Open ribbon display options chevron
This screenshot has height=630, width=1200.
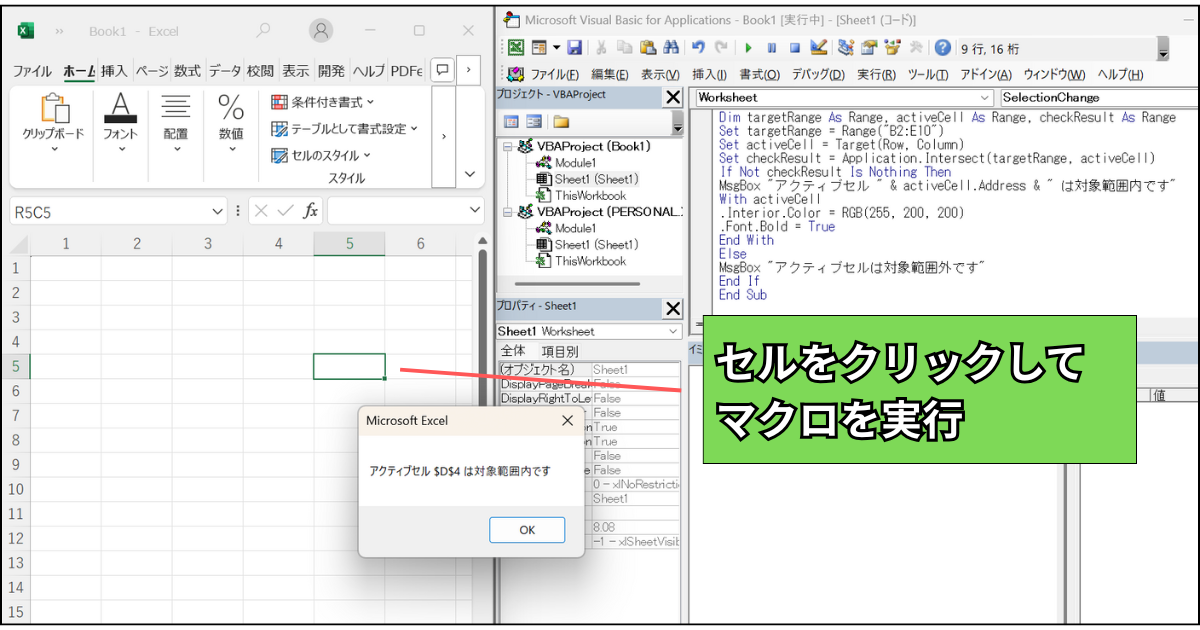[x=469, y=174]
